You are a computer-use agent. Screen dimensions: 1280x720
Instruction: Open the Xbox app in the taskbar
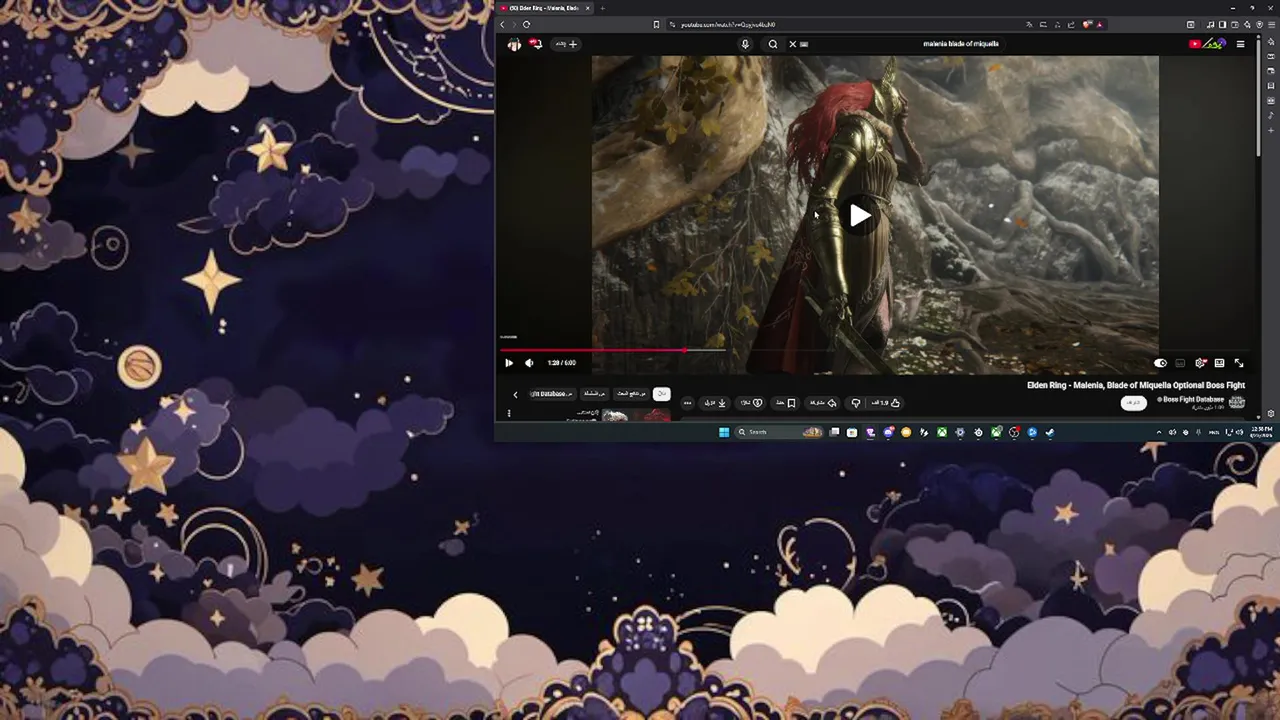pyautogui.click(x=942, y=432)
